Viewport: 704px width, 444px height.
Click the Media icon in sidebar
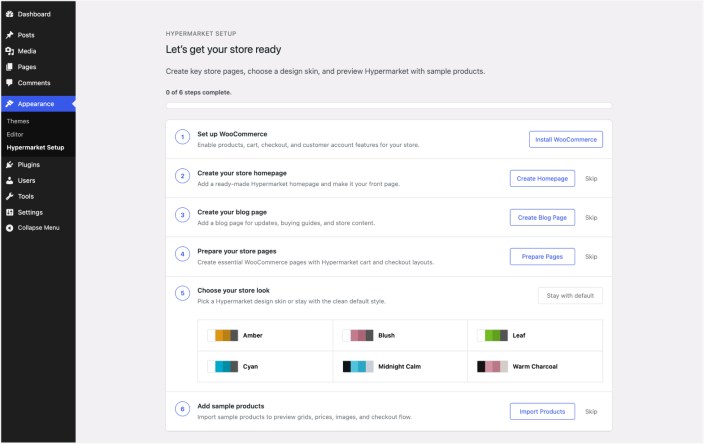click(9, 51)
